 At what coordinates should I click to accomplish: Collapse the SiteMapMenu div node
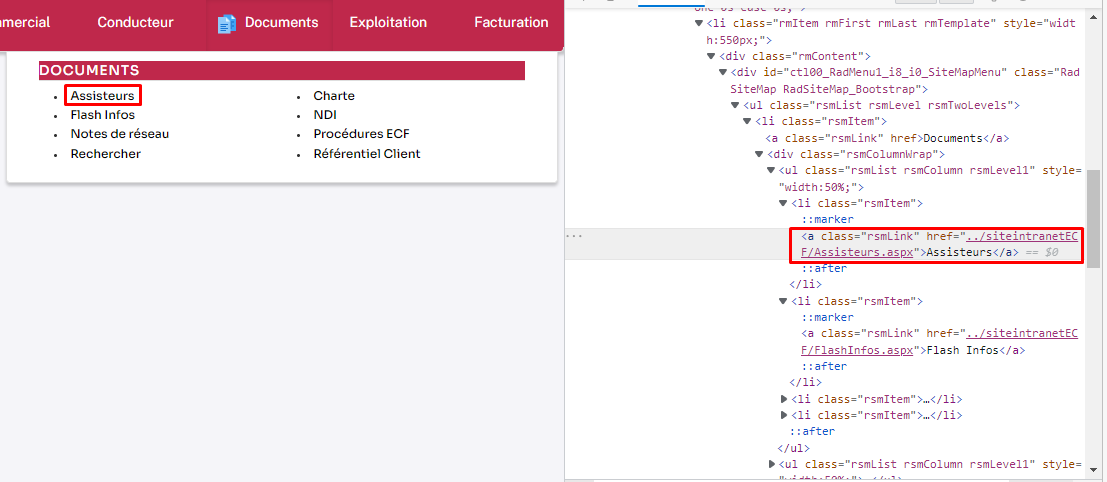click(722, 72)
